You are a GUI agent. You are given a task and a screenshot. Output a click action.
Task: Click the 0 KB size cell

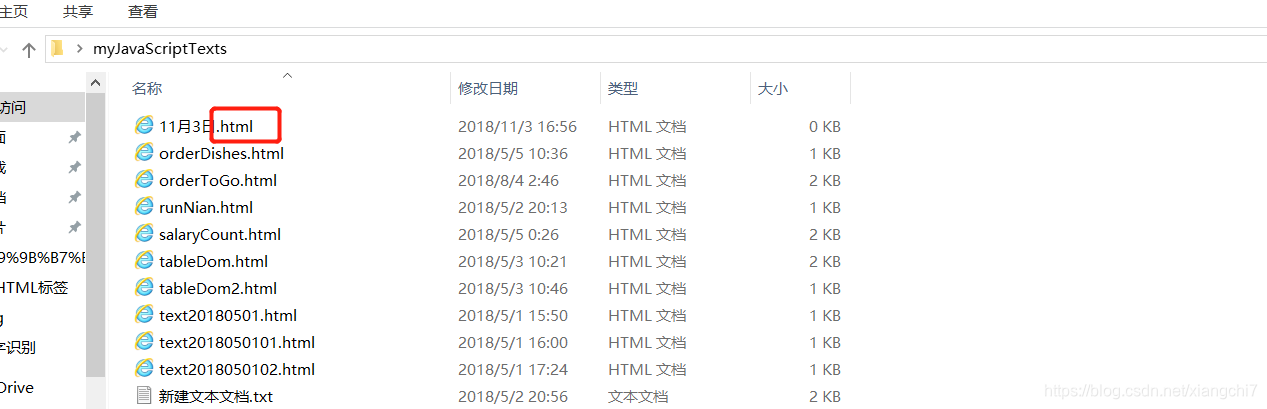point(825,126)
